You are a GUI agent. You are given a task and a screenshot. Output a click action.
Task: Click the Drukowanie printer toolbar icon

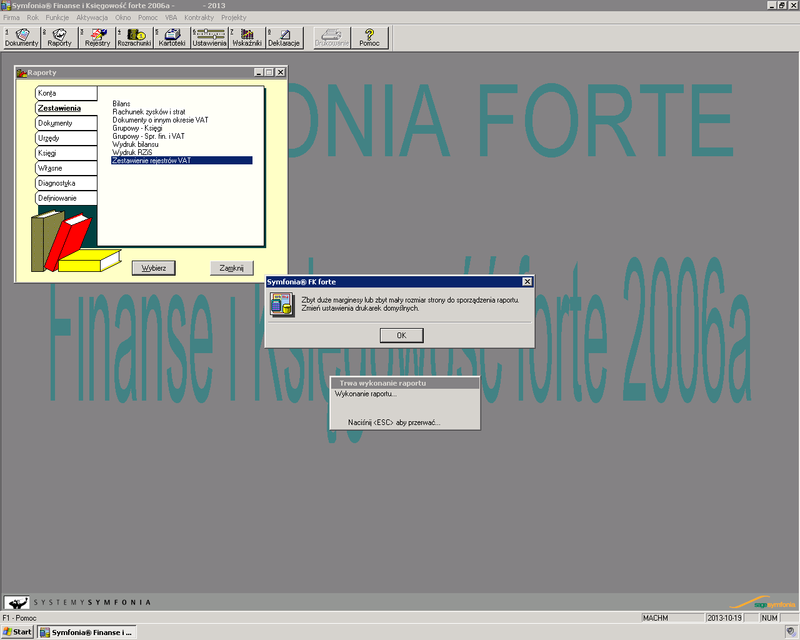332,38
